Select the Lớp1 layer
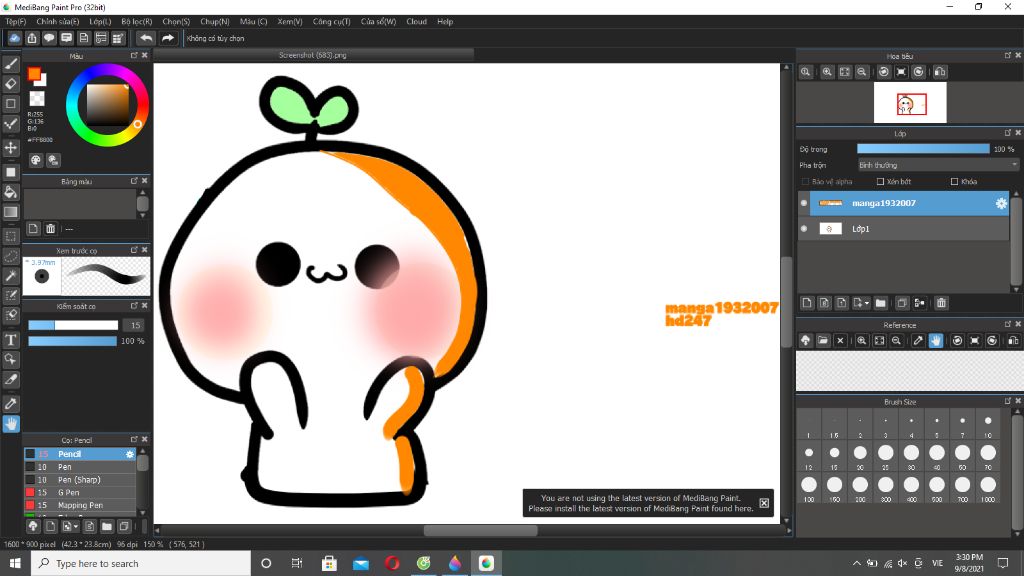1024x576 pixels. (x=904, y=229)
